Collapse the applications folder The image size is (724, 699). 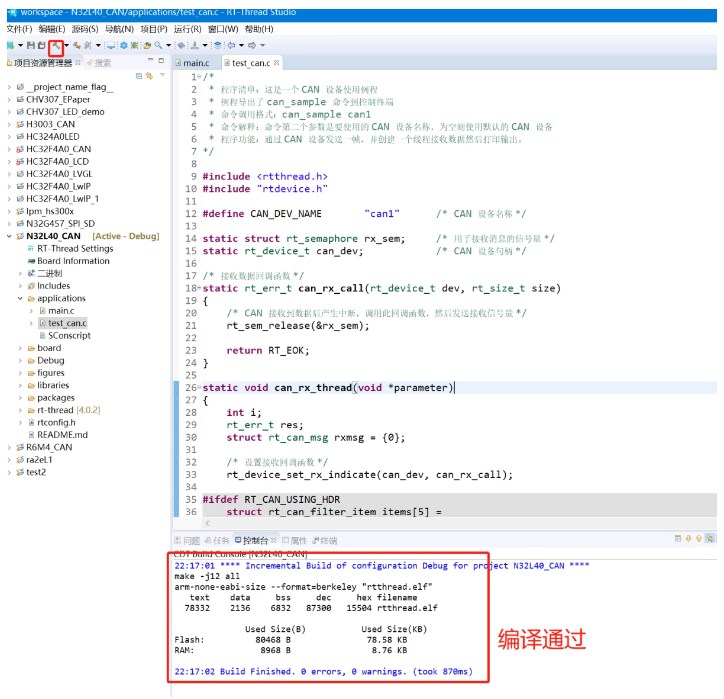(x=20, y=298)
